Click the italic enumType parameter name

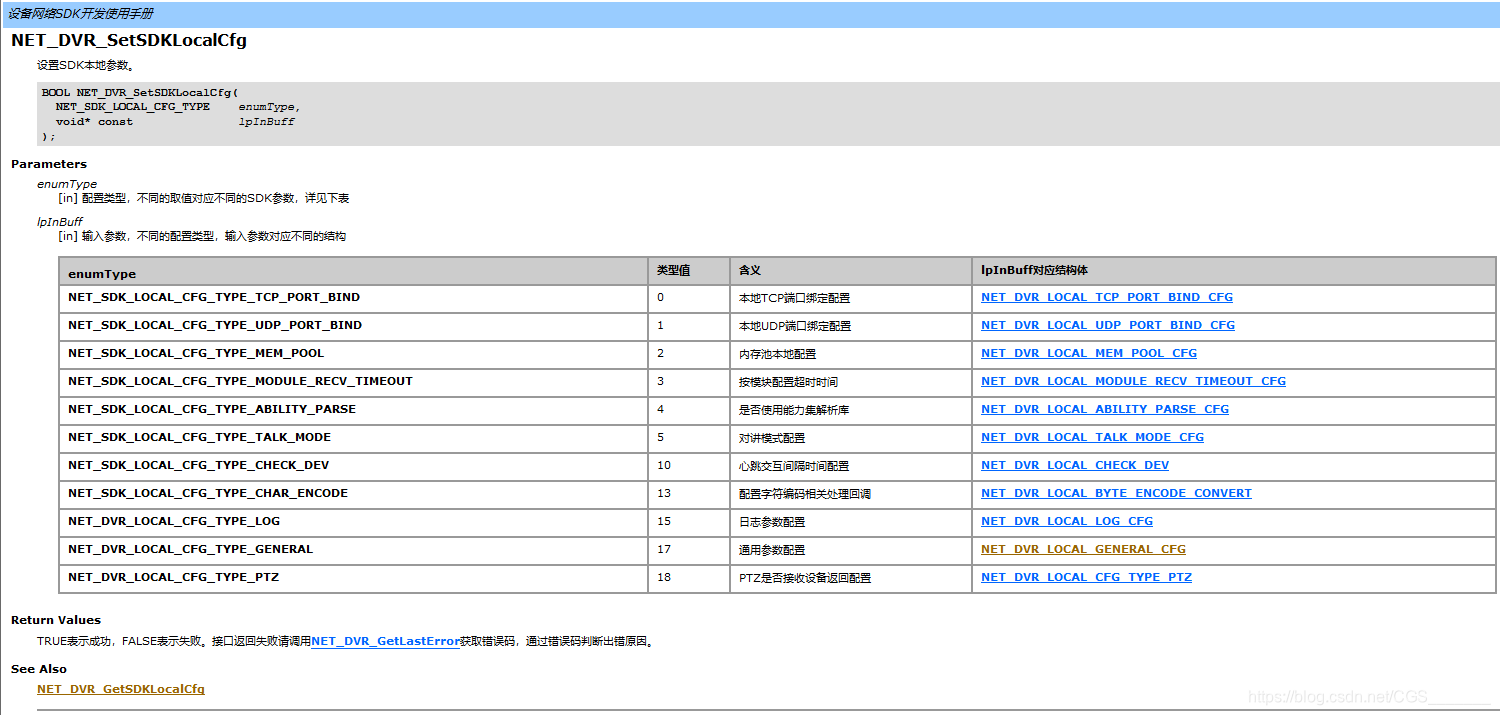[67, 184]
